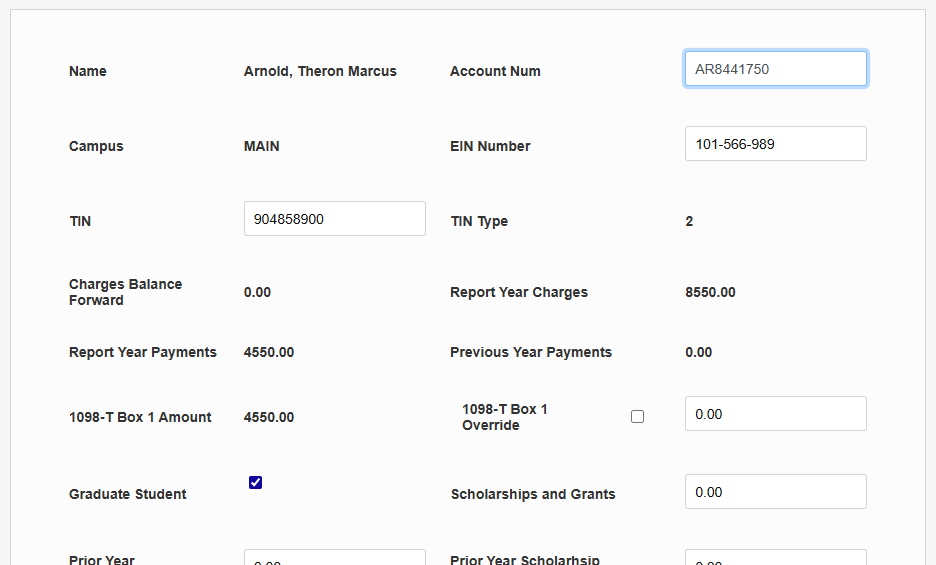936x565 pixels.
Task: Click the Previous Year Payments amount
Action: [698, 352]
